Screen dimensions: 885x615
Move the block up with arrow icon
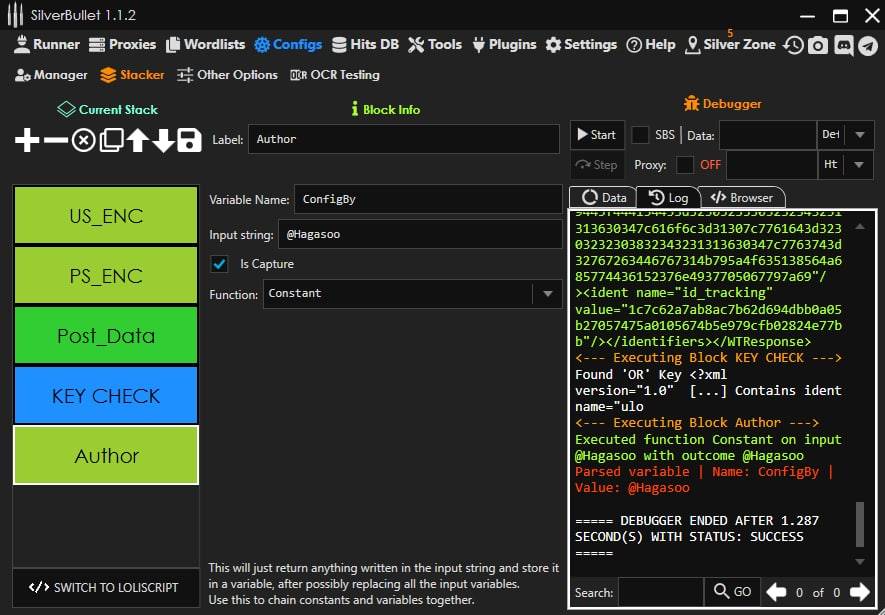coord(137,140)
